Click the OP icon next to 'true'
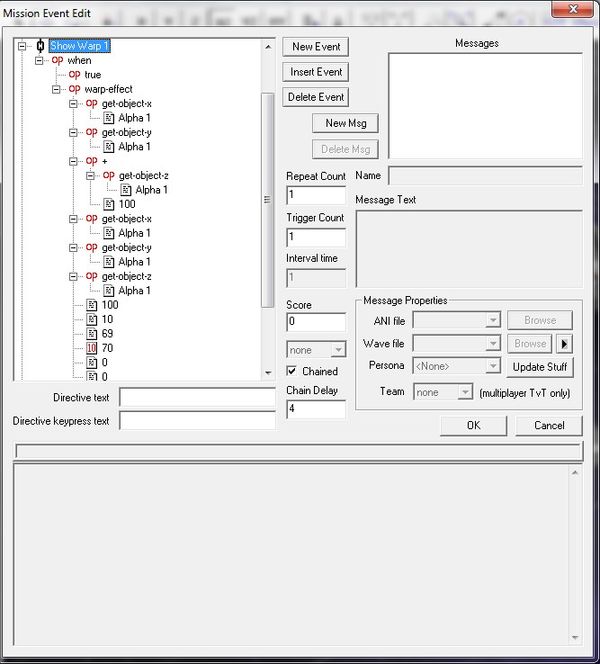 click(75, 75)
